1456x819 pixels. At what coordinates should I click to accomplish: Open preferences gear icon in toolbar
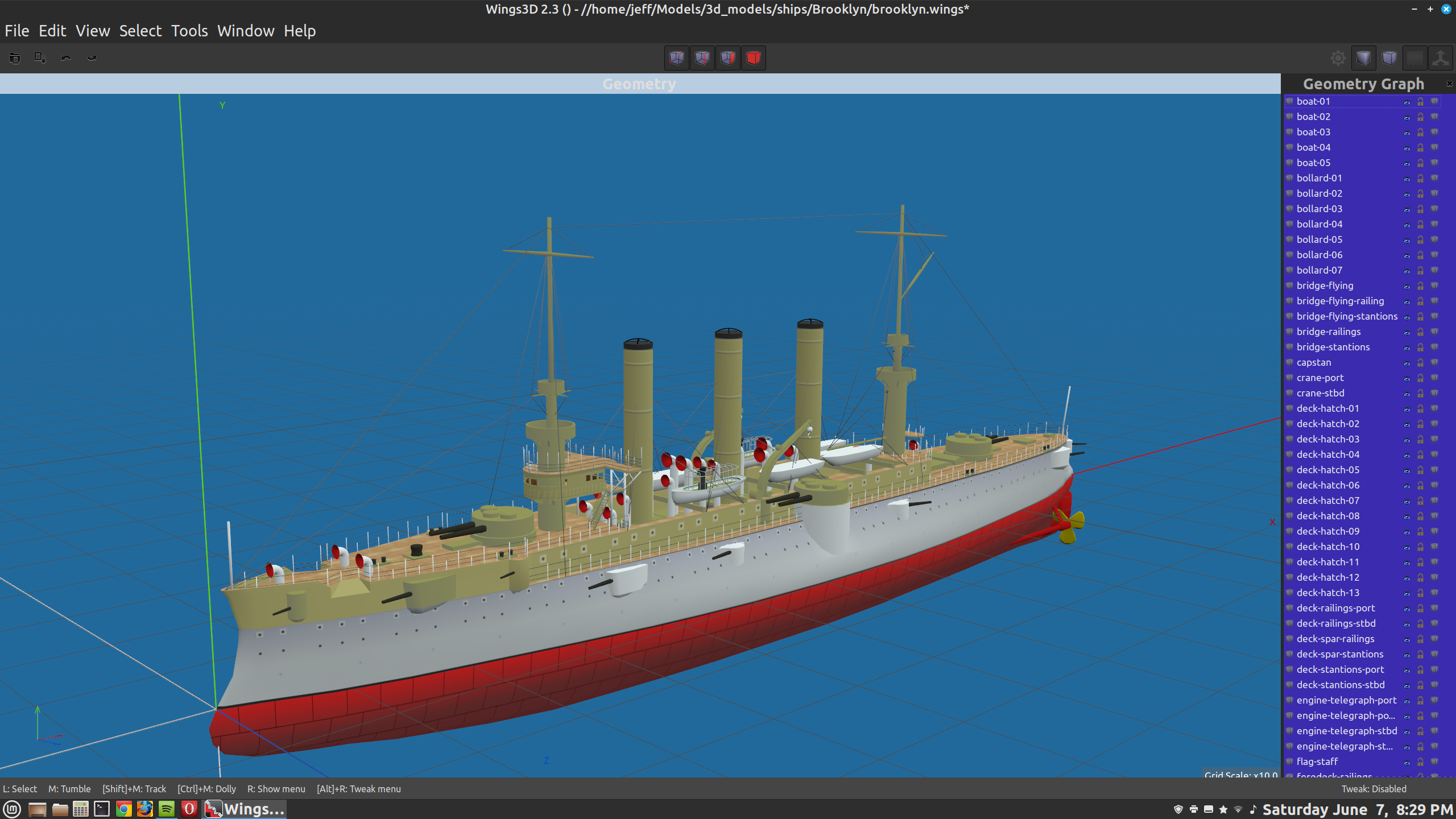(x=1338, y=58)
